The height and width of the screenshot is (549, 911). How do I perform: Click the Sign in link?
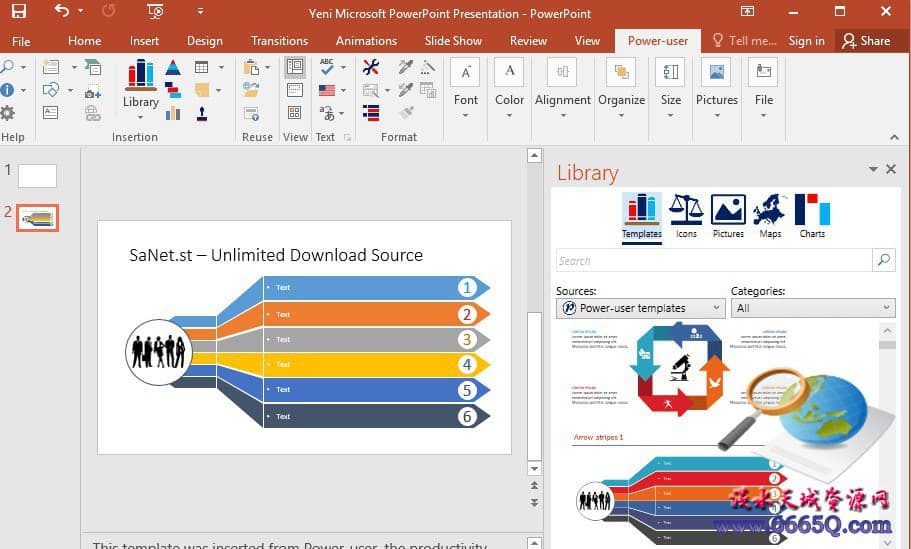(x=806, y=41)
